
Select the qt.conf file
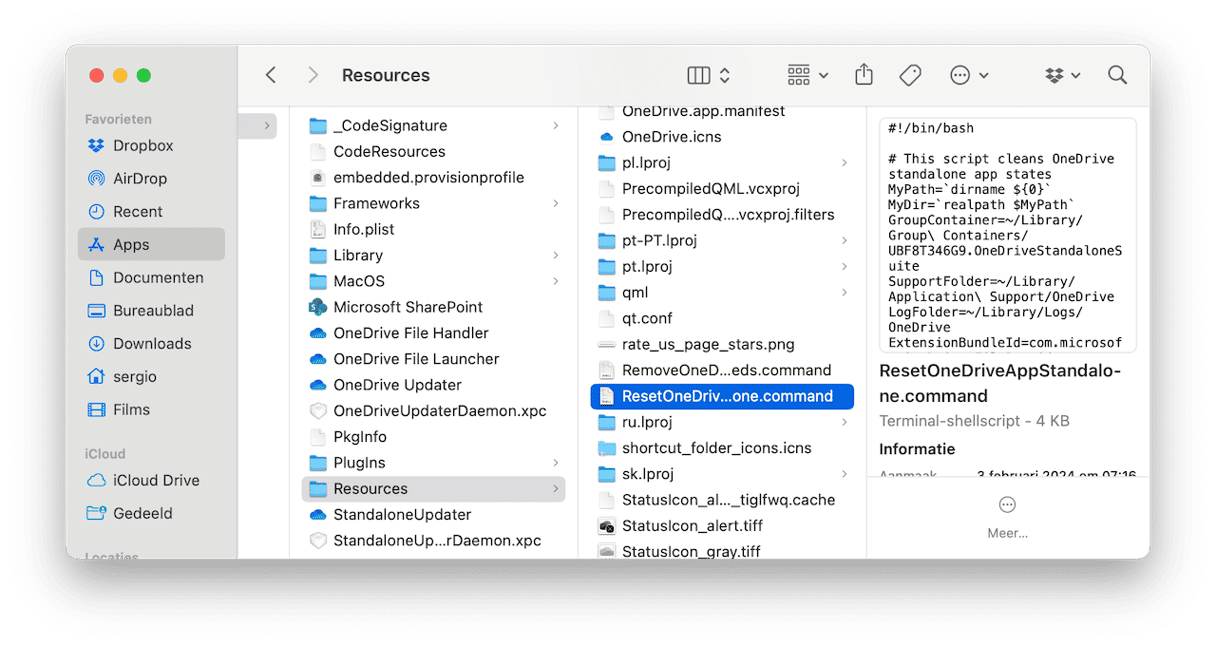click(722, 318)
